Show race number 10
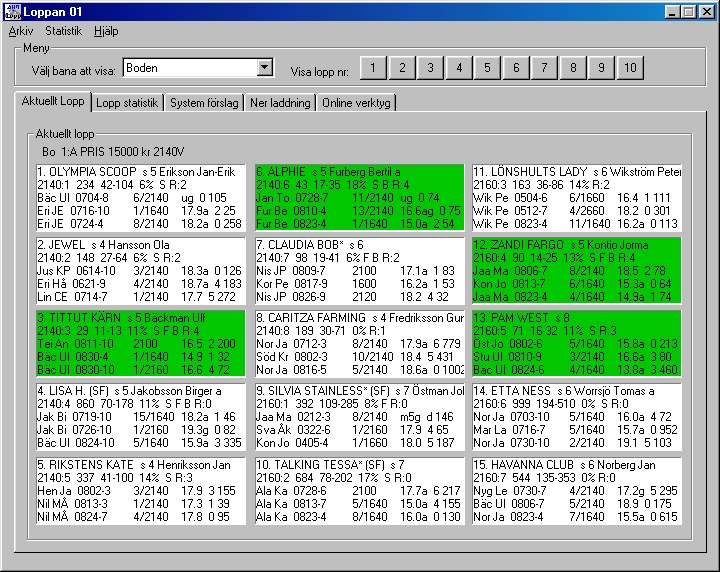This screenshot has width=720, height=572. click(630, 68)
